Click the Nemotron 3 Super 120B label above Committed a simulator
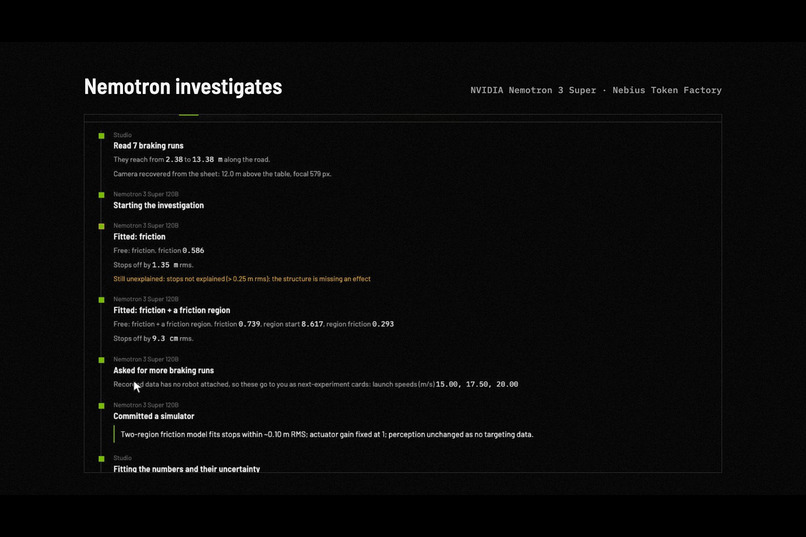 [146, 404]
